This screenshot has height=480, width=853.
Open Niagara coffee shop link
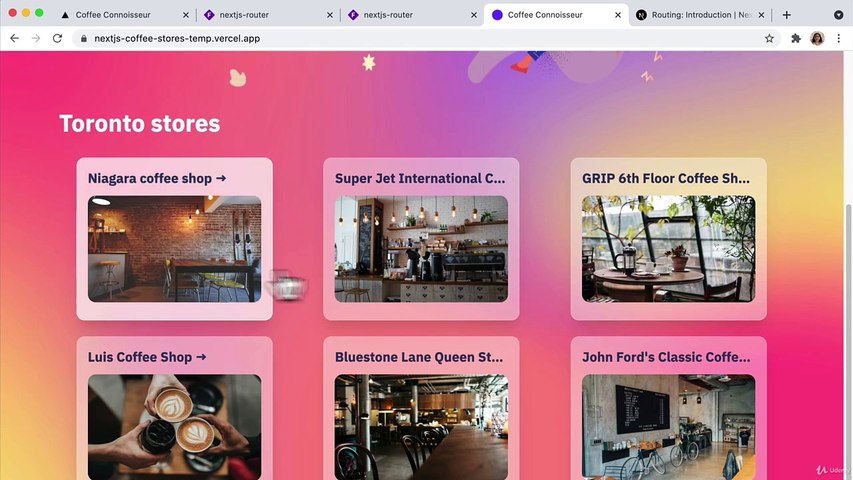point(157,179)
